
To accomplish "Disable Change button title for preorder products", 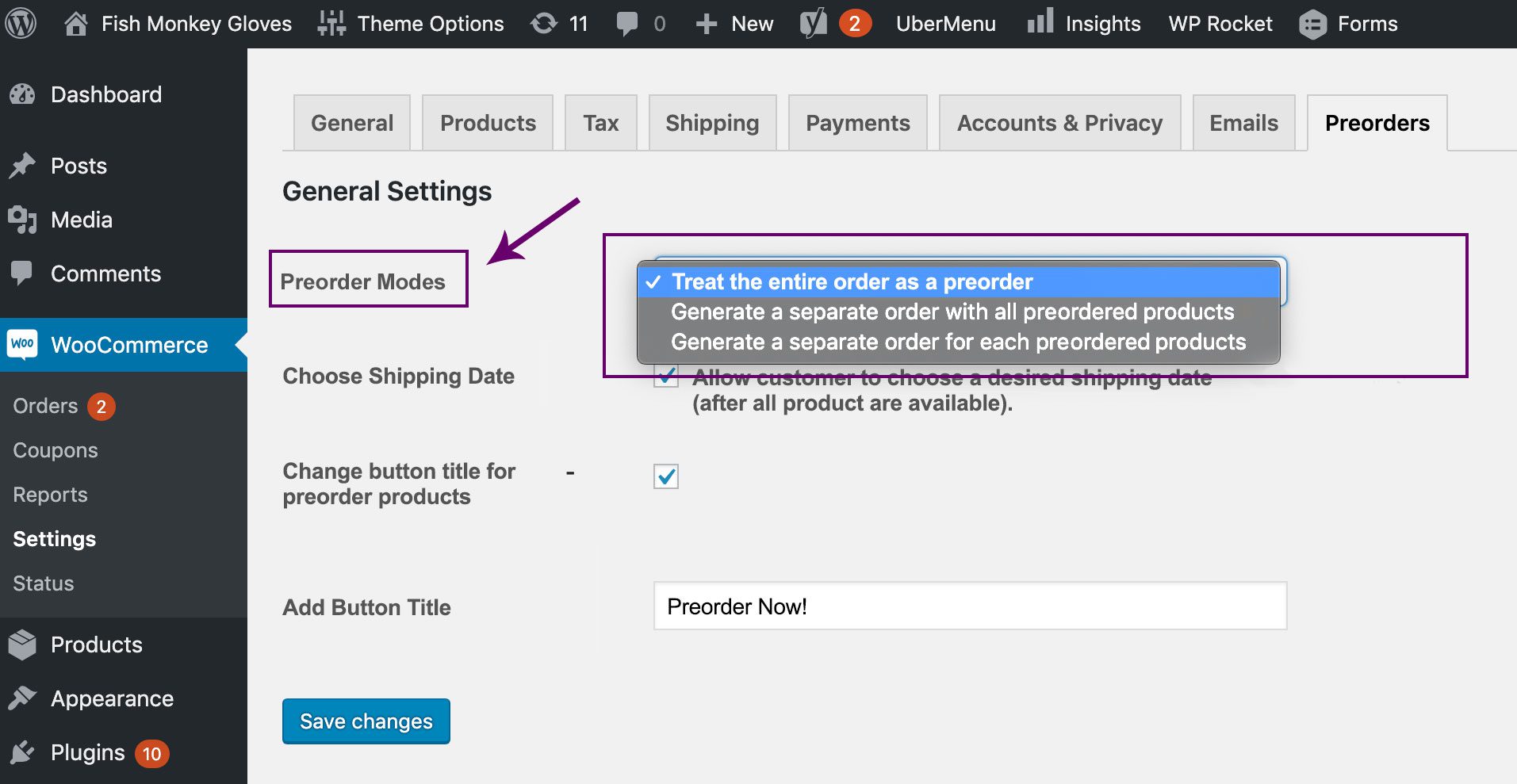I will [666, 476].
